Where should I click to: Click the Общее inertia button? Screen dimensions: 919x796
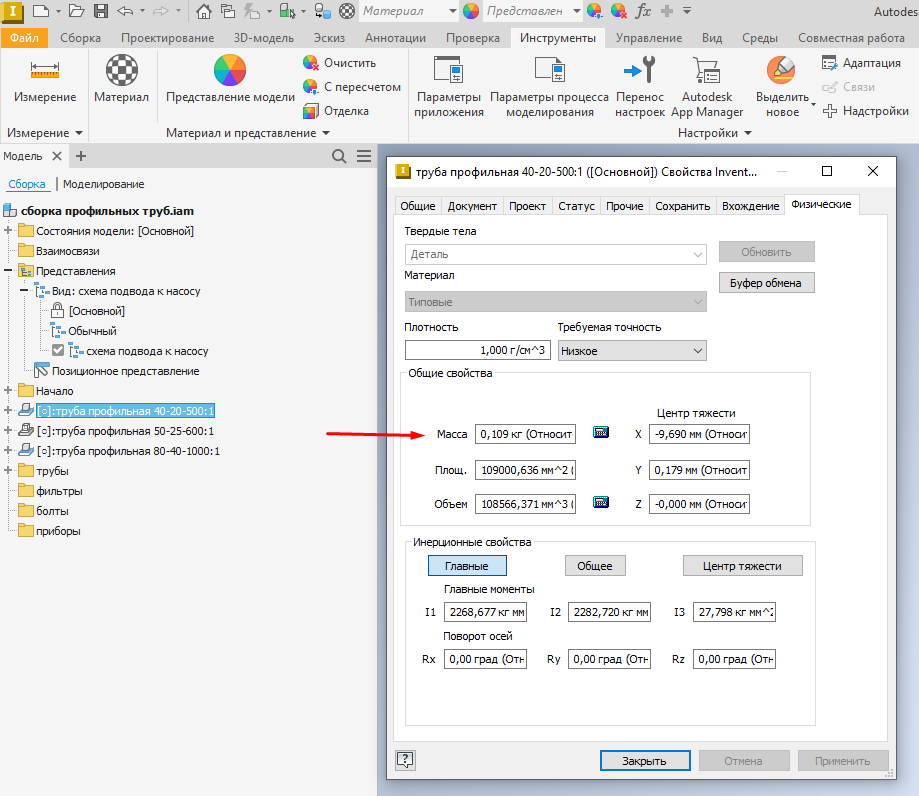(x=595, y=566)
